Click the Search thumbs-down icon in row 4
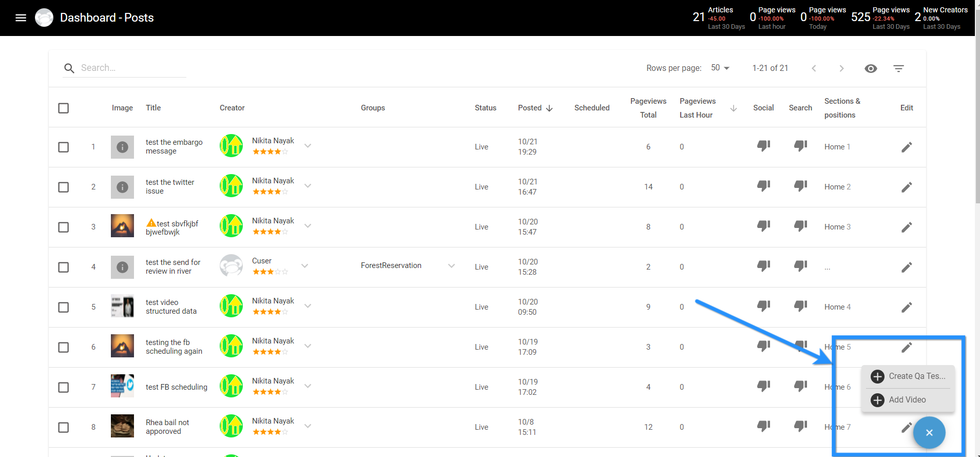980x457 pixels. pos(800,266)
